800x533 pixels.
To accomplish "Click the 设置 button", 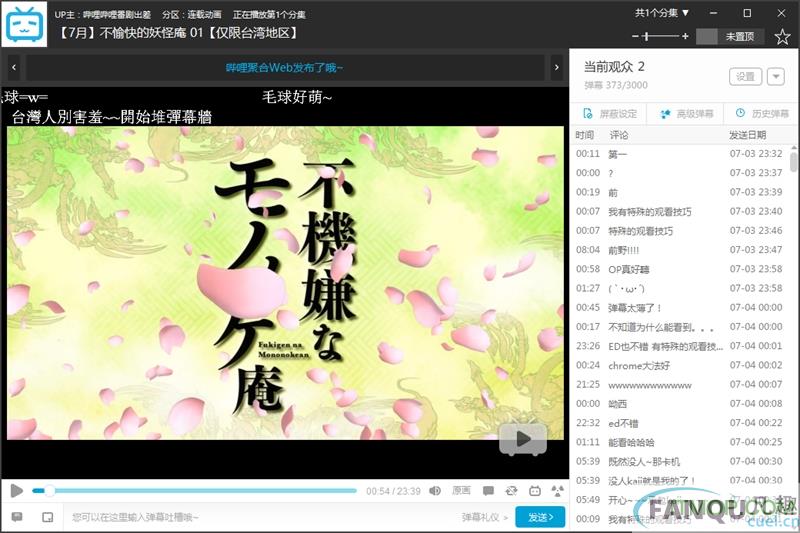I will point(745,77).
